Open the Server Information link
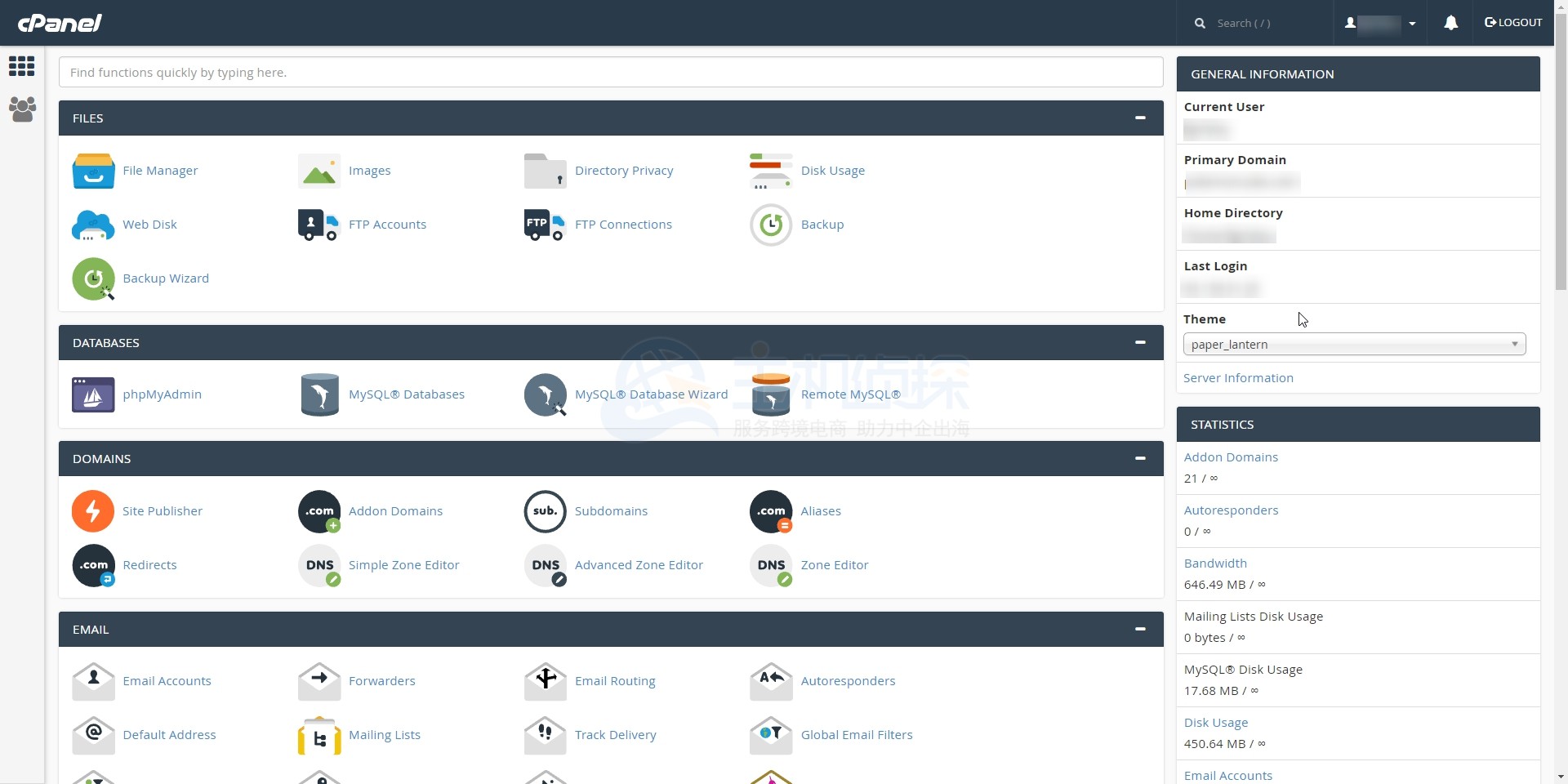 pos(1238,378)
